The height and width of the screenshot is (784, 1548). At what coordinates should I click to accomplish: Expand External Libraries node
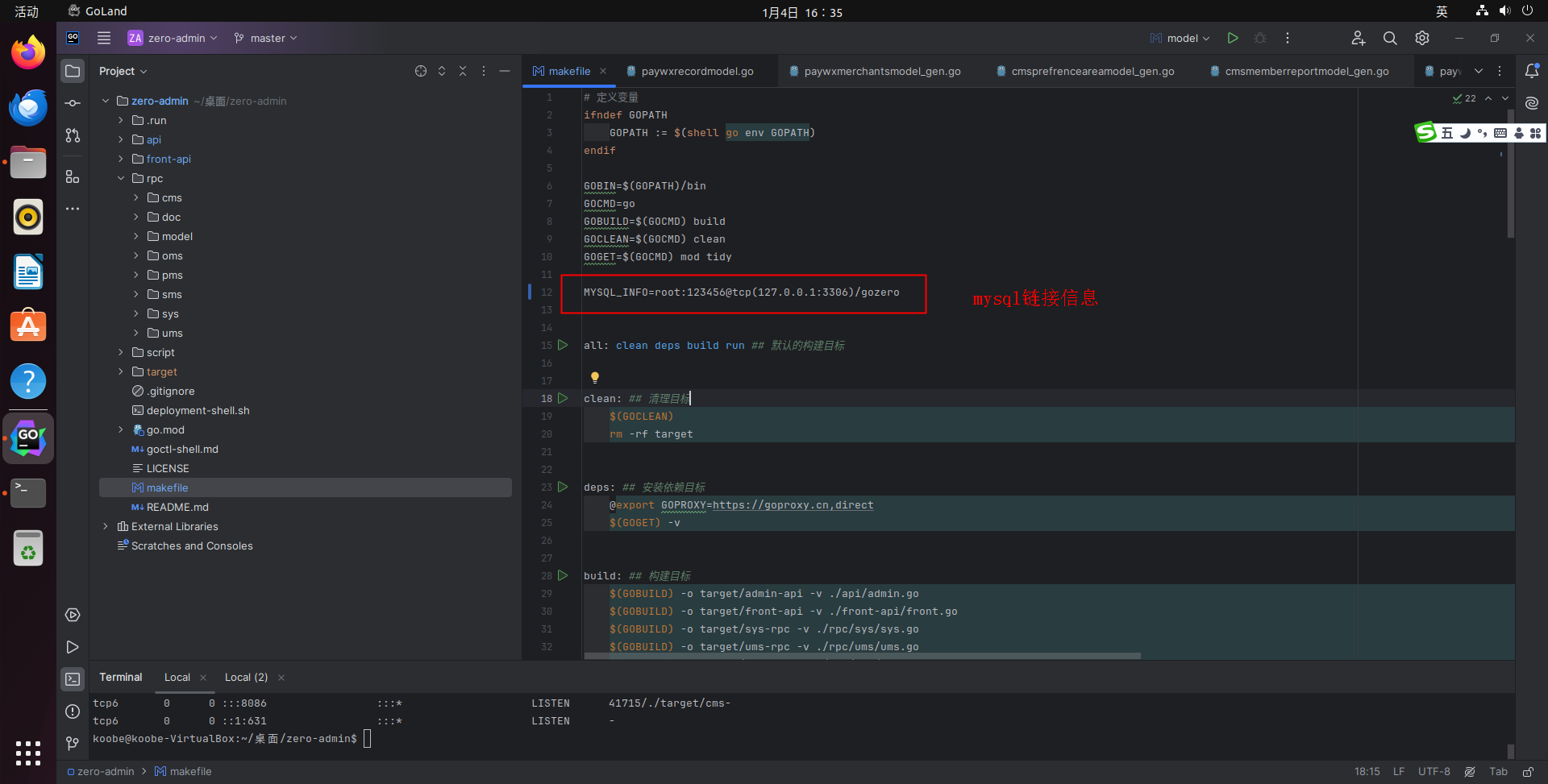point(106,526)
